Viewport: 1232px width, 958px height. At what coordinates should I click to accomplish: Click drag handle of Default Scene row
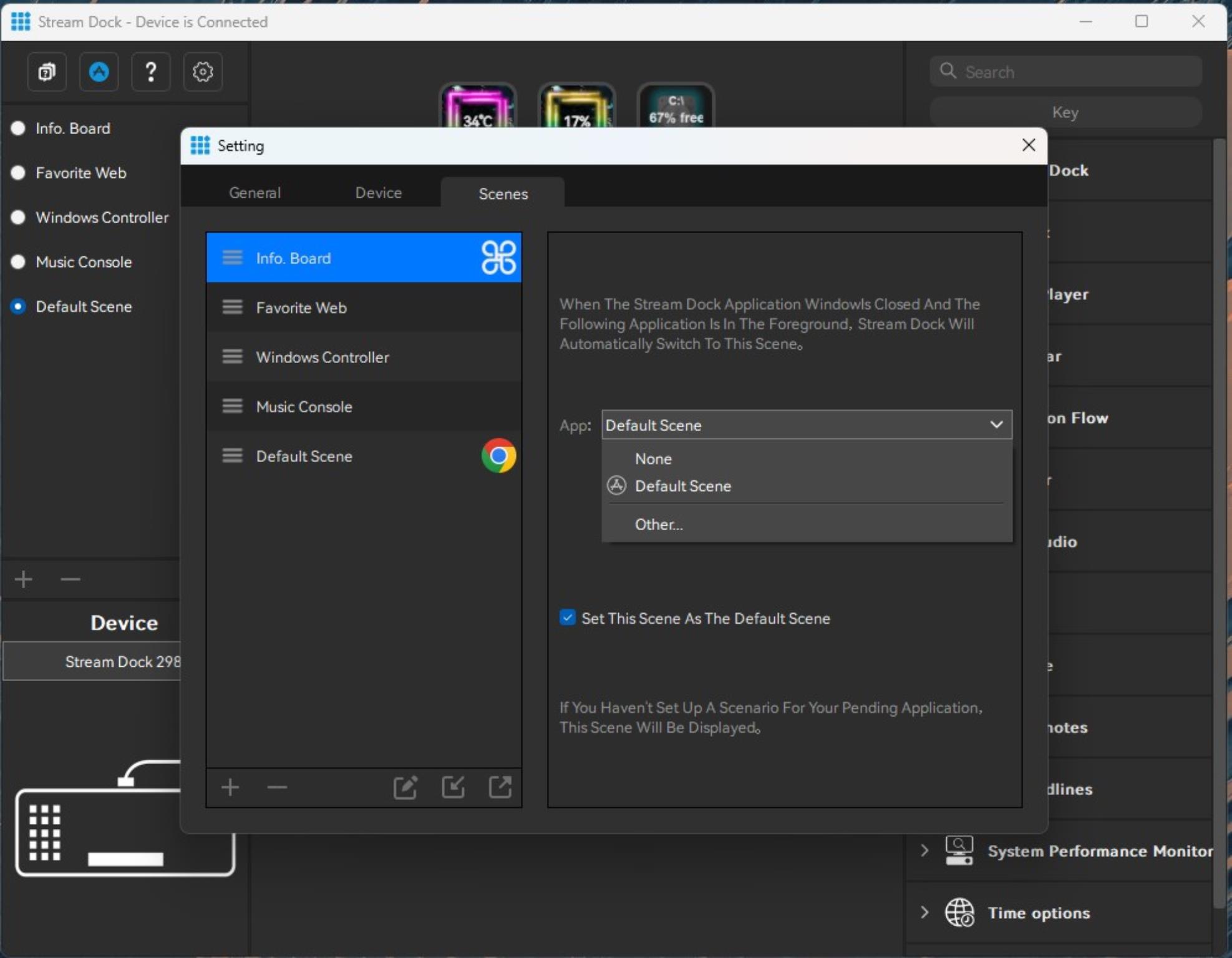[233, 456]
